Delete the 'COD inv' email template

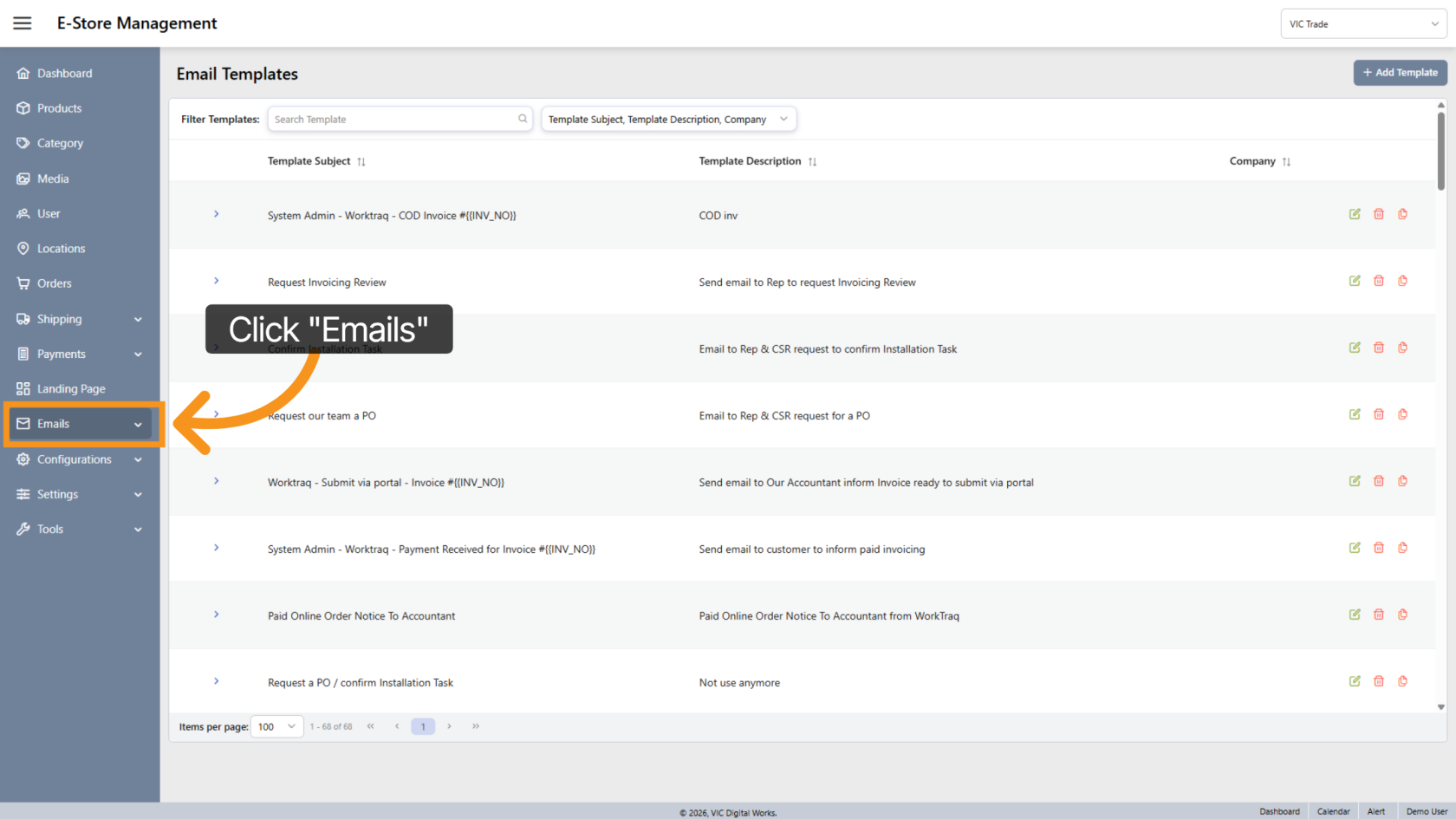[1379, 214]
